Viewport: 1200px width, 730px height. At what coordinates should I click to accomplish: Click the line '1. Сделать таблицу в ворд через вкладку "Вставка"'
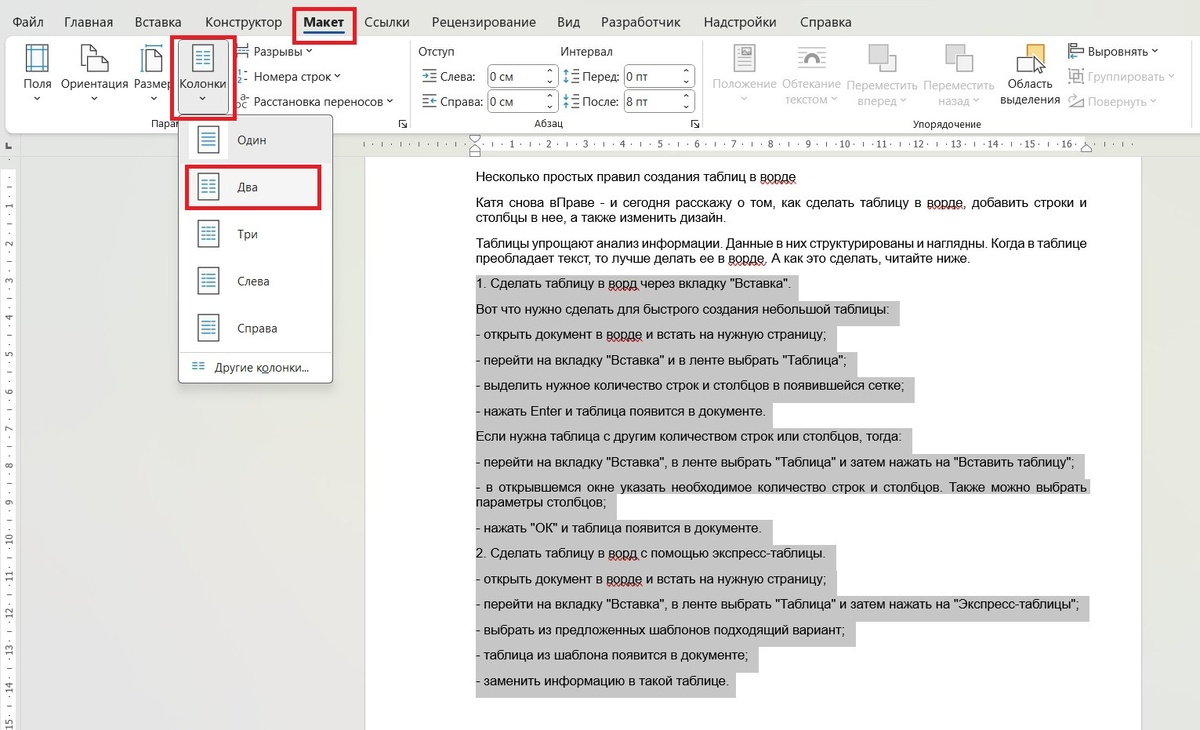point(634,284)
